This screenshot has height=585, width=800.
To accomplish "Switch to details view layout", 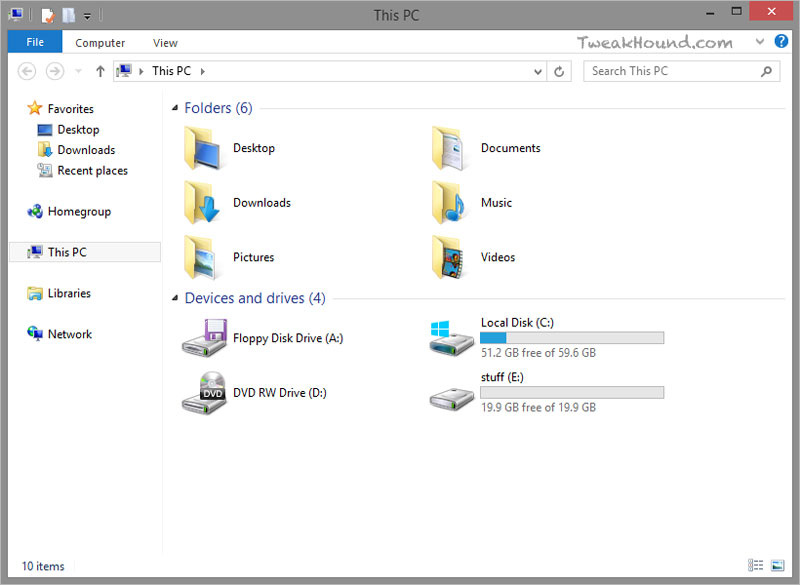I will (756, 566).
